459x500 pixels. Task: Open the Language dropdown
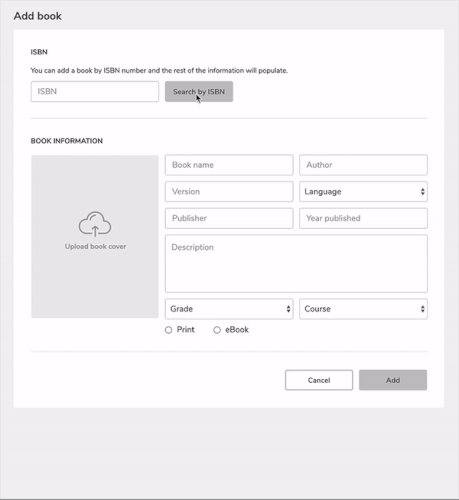[363, 191]
